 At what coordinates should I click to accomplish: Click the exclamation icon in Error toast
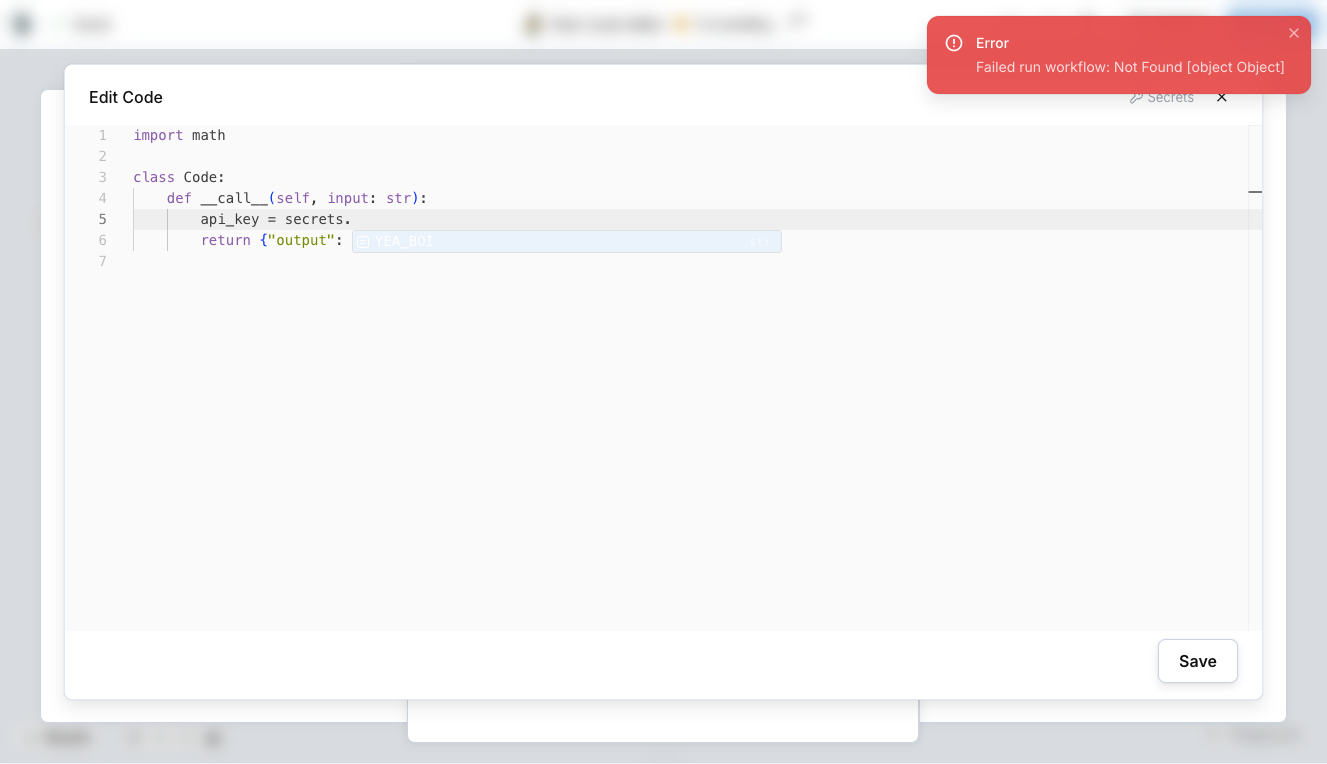tap(954, 43)
